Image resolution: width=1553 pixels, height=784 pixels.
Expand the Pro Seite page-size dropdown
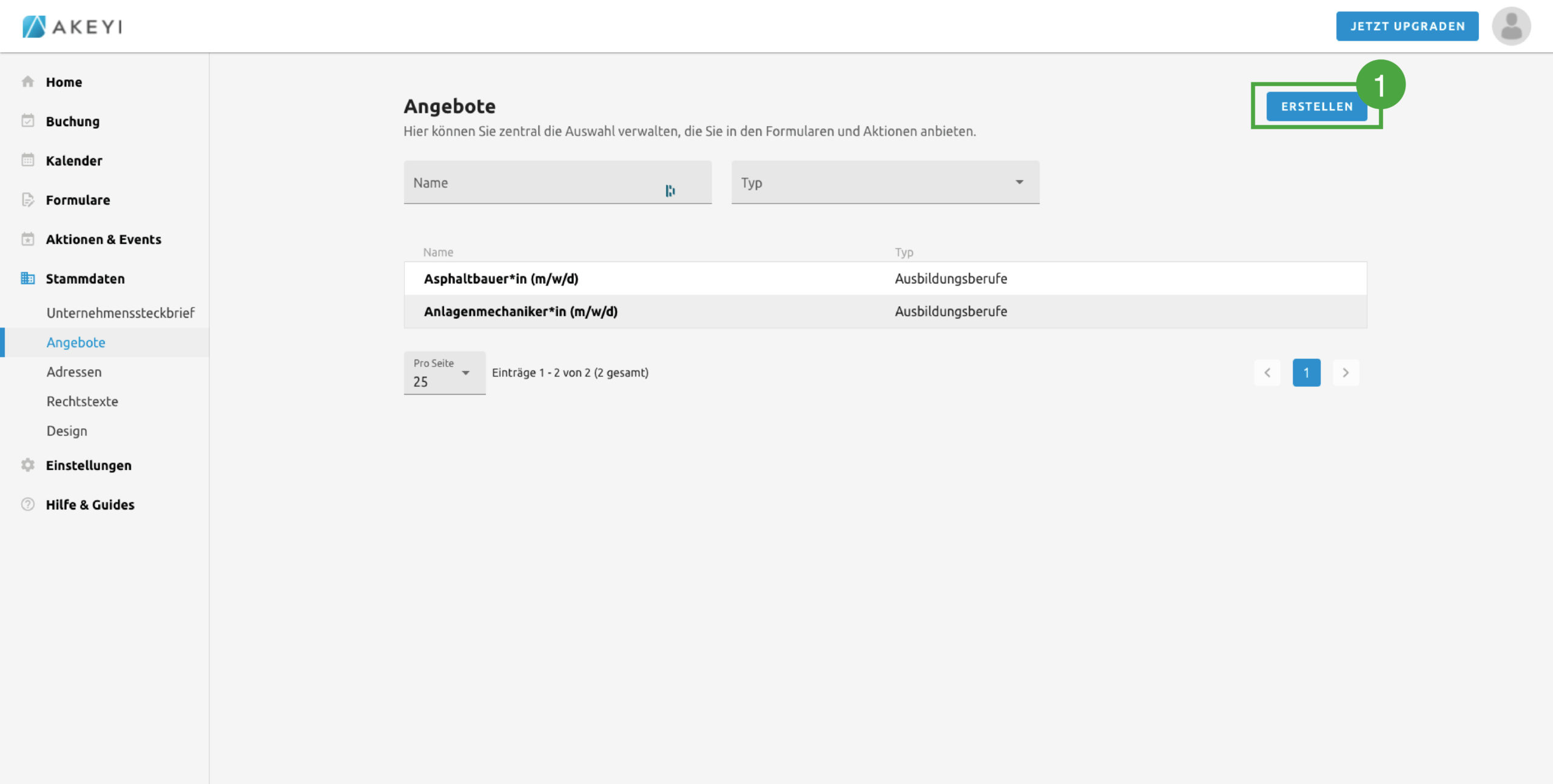(x=445, y=374)
